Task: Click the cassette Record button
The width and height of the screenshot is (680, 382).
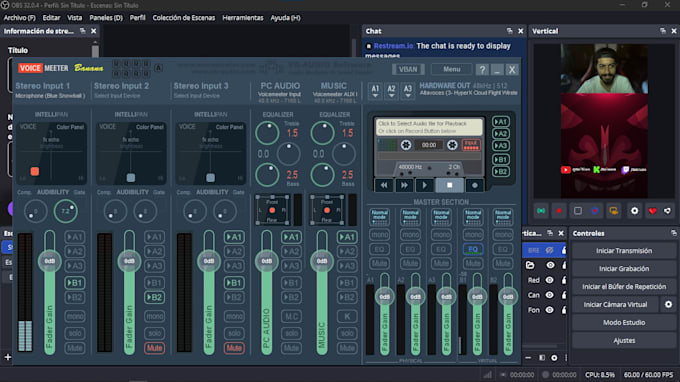Action: (475, 185)
